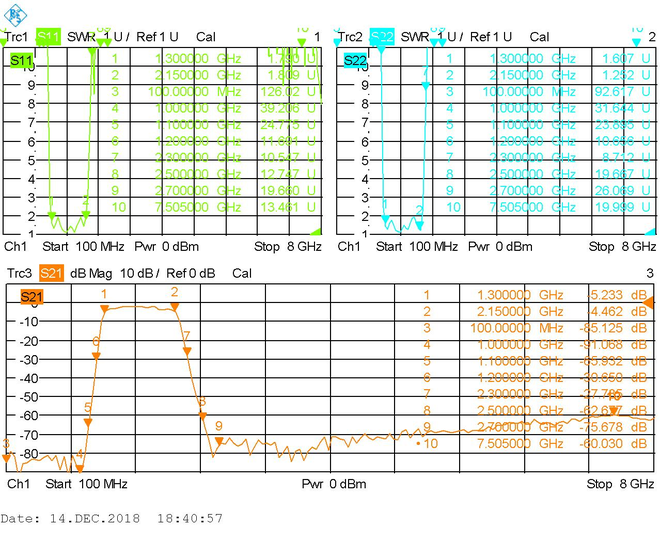Click the '39.206 U' value in S11 marker table
The height and width of the screenshot is (543, 660).
tap(288, 108)
